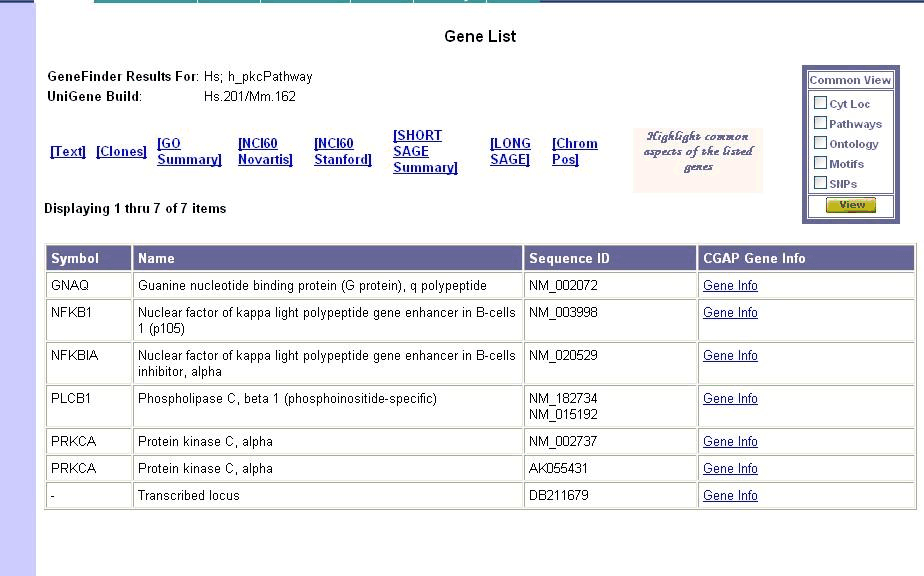The height and width of the screenshot is (576, 924).
Task: Open Gene Info for GNAQ
Action: (730, 286)
